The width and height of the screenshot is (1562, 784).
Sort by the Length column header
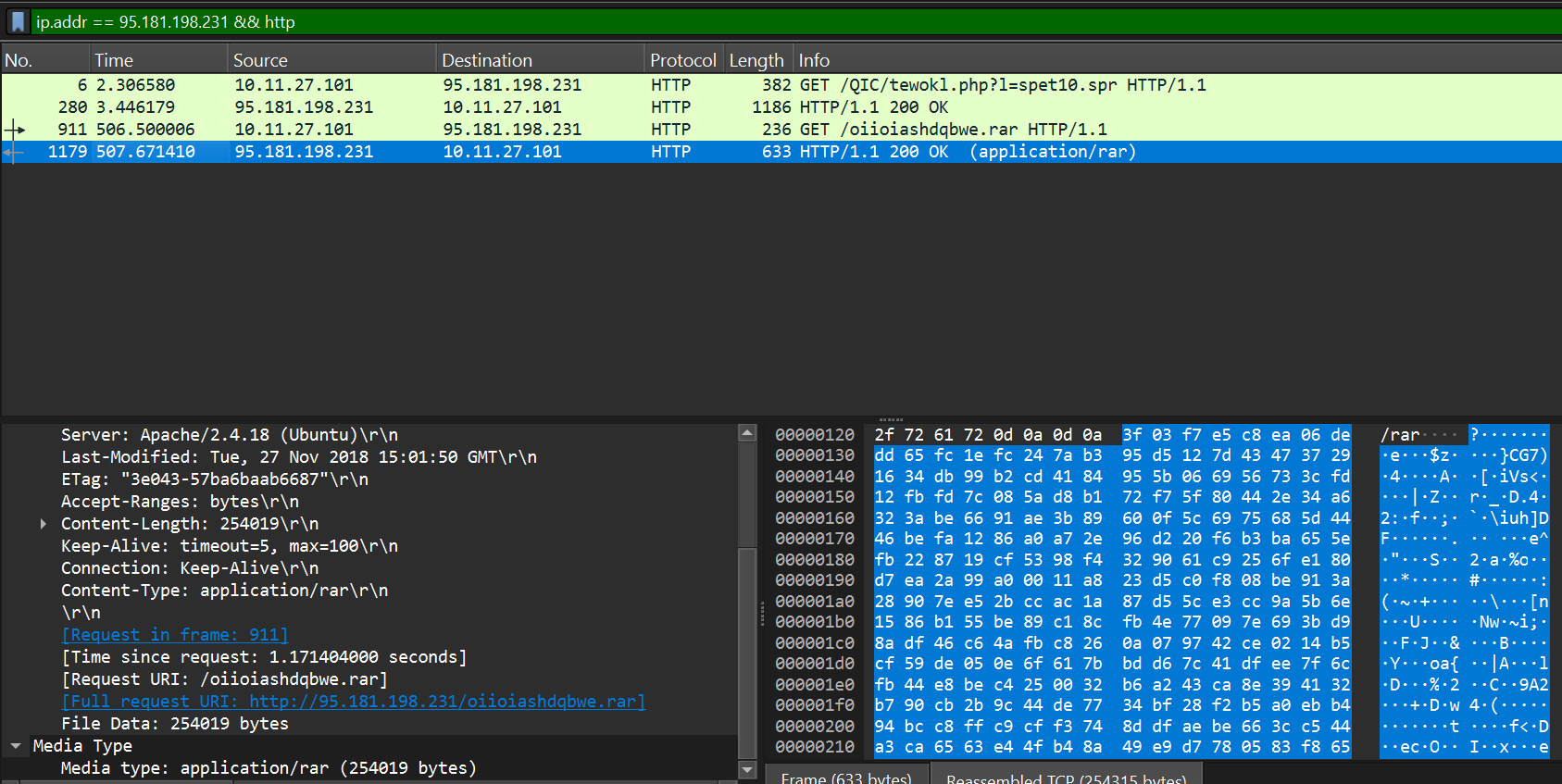pyautogui.click(x=757, y=60)
